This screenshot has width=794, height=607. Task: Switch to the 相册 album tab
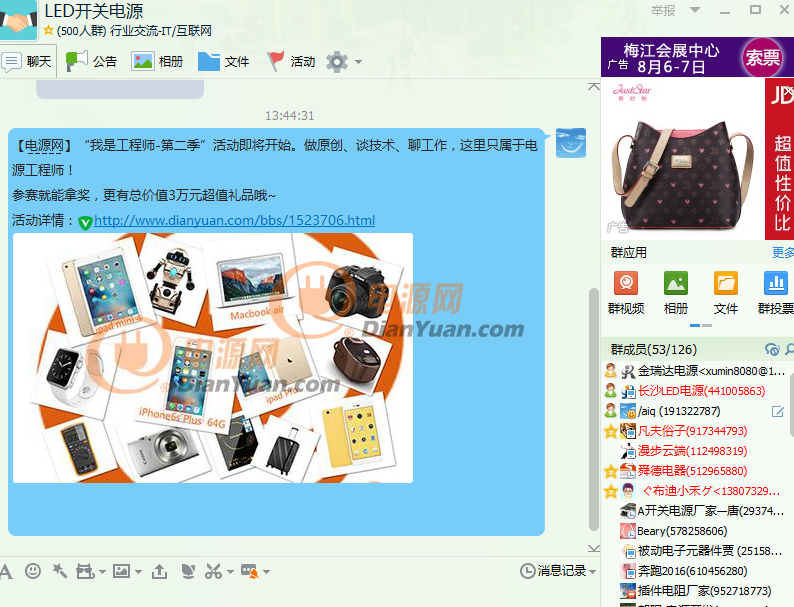157,61
